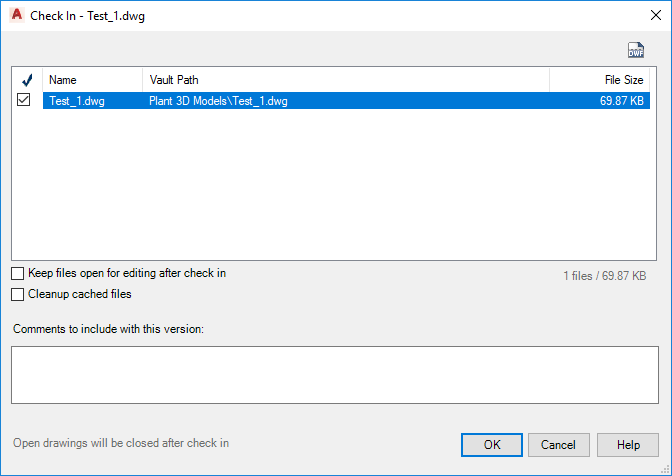Open Help for the dialog
Image resolution: width=672 pixels, height=476 pixels.
pos(628,444)
